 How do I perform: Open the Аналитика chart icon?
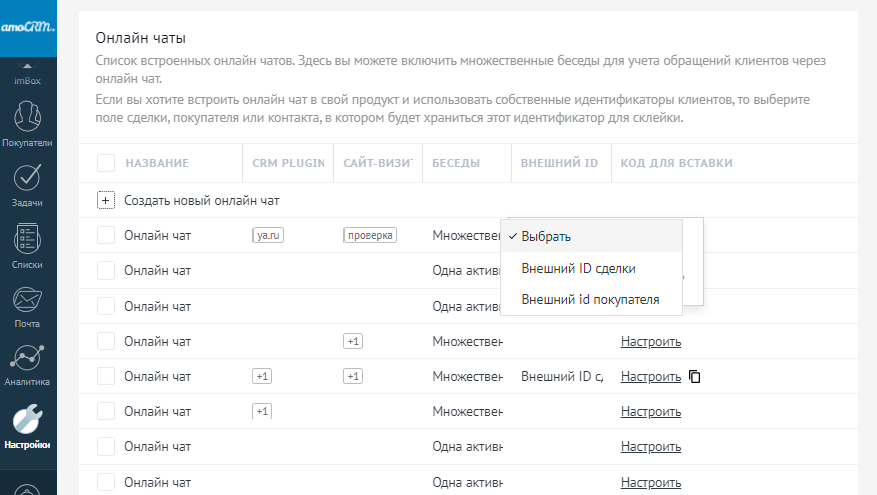tap(28, 359)
